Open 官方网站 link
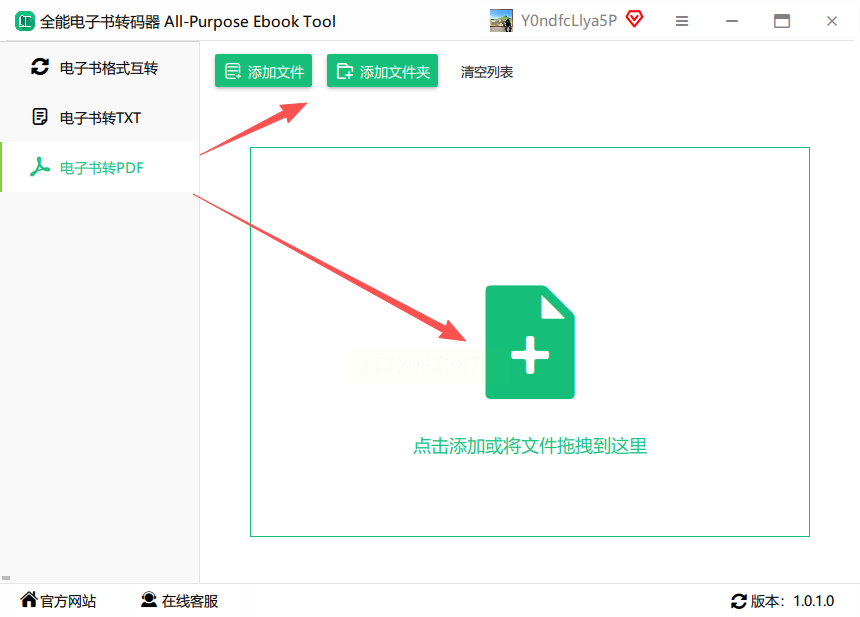Viewport: 860px width, 617px height. [58, 601]
